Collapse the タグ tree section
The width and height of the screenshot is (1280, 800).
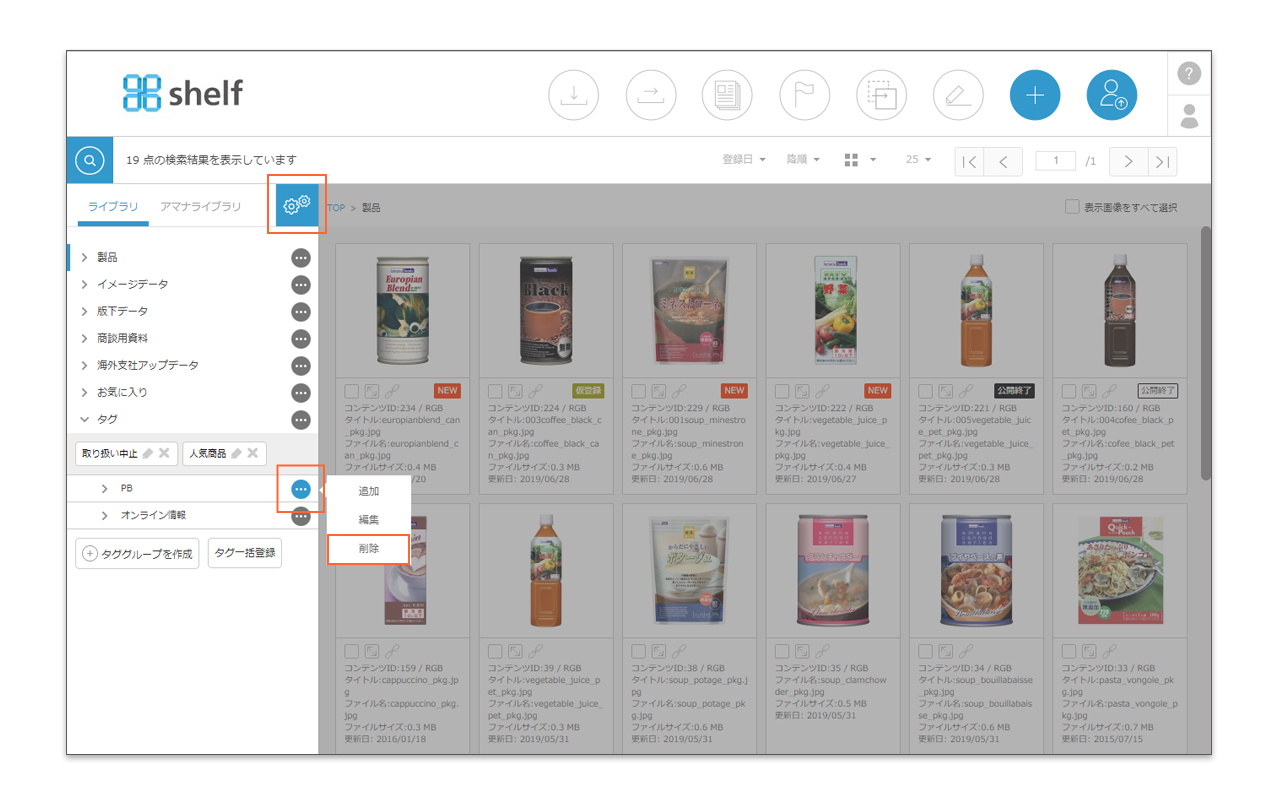[x=84, y=420]
